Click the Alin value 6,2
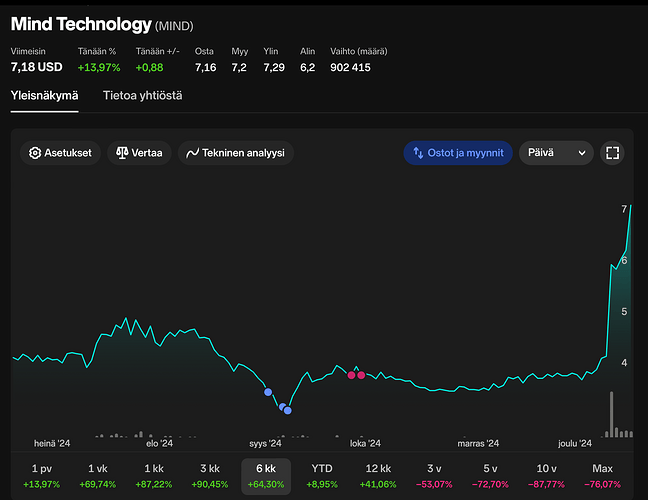Screen dimensions: 648x500 click(x=307, y=67)
